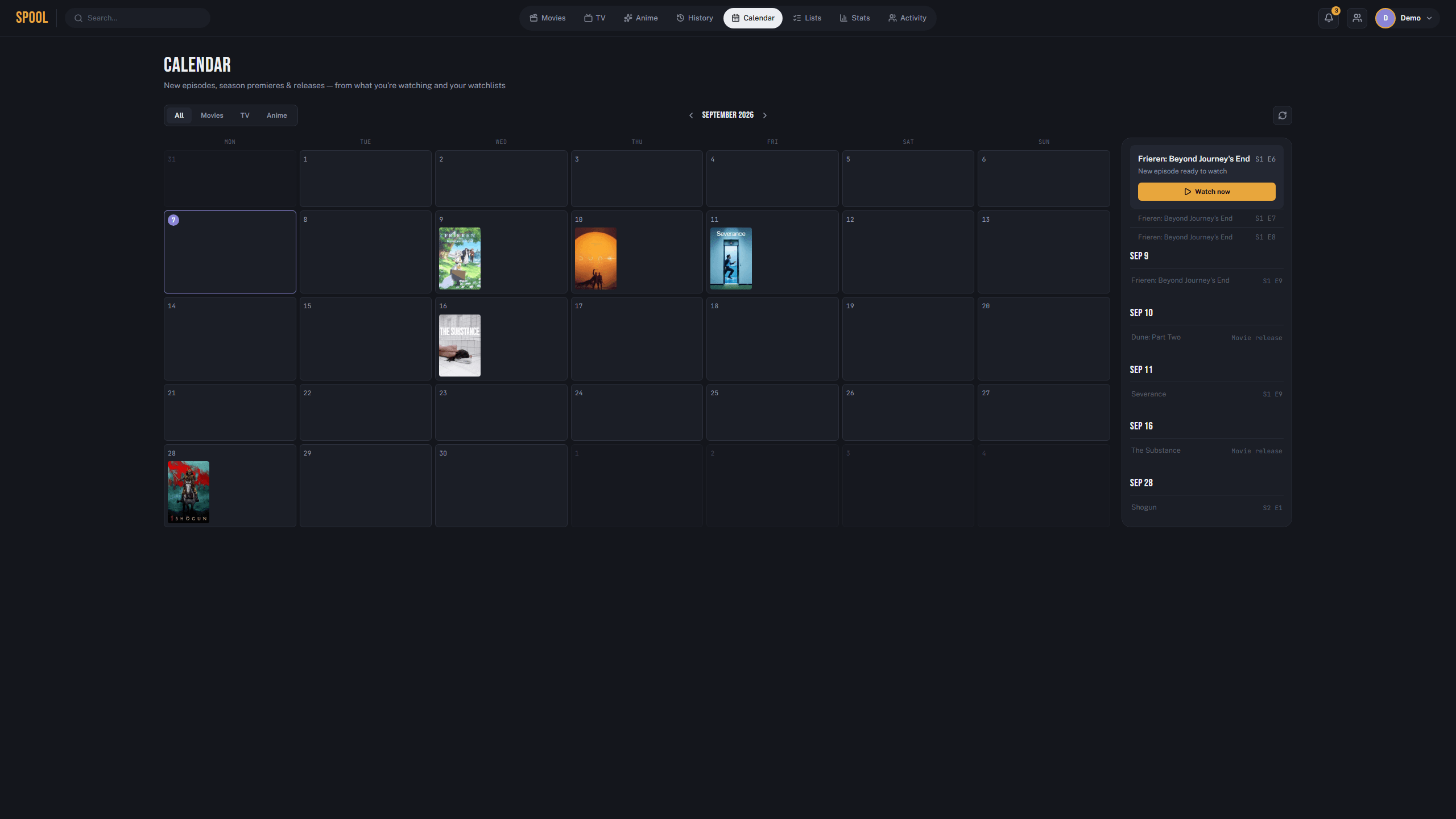Open Frieren S1 E7 in the sidebar
The height and width of the screenshot is (819, 1456).
pos(1206,218)
